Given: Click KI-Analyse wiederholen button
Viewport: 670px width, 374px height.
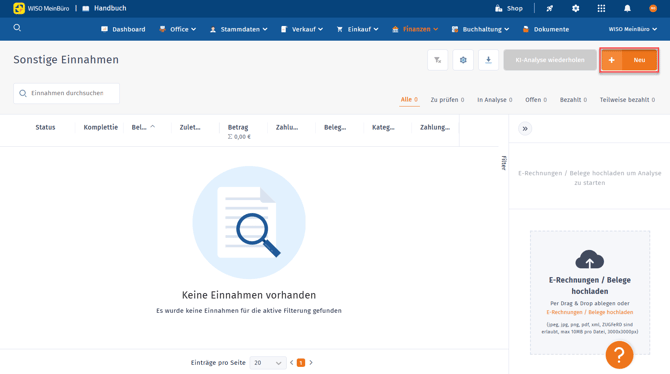Looking at the screenshot, I should 550,60.
